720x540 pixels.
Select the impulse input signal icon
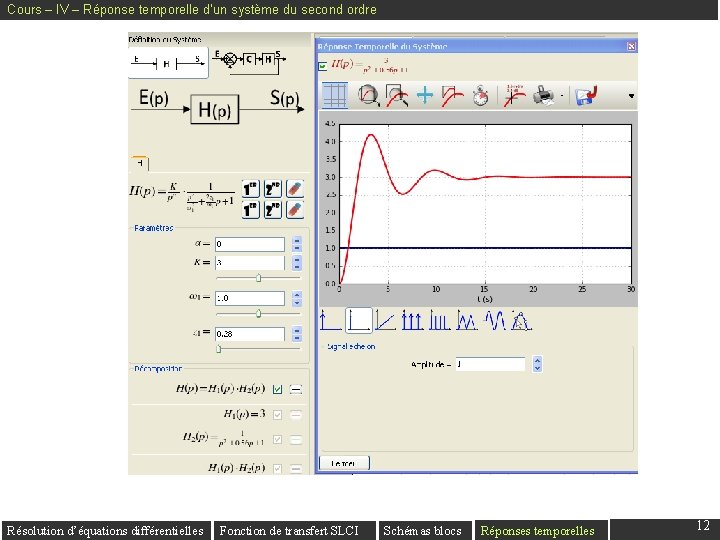(330, 320)
